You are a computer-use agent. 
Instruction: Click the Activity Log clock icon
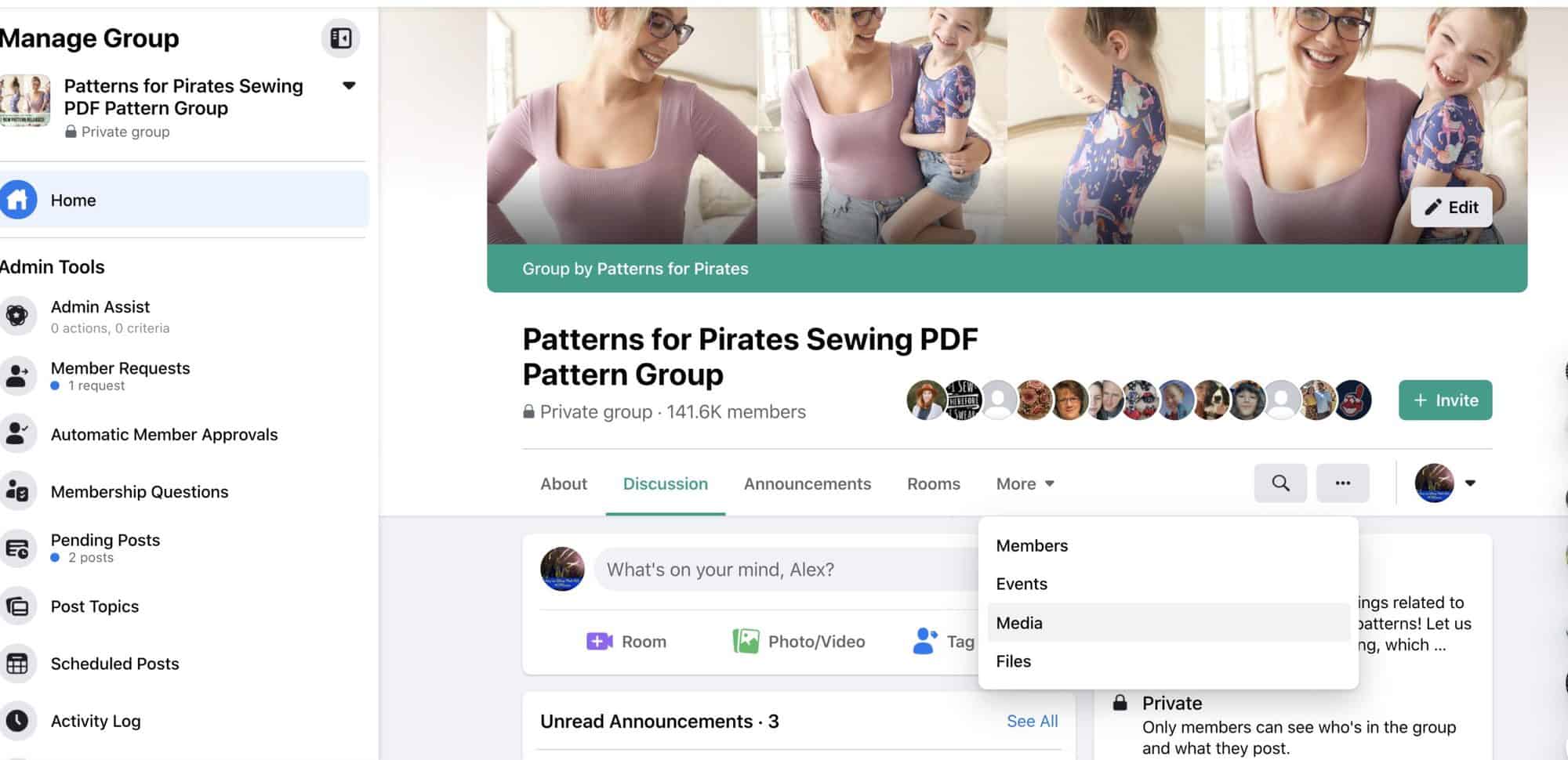pyautogui.click(x=17, y=721)
